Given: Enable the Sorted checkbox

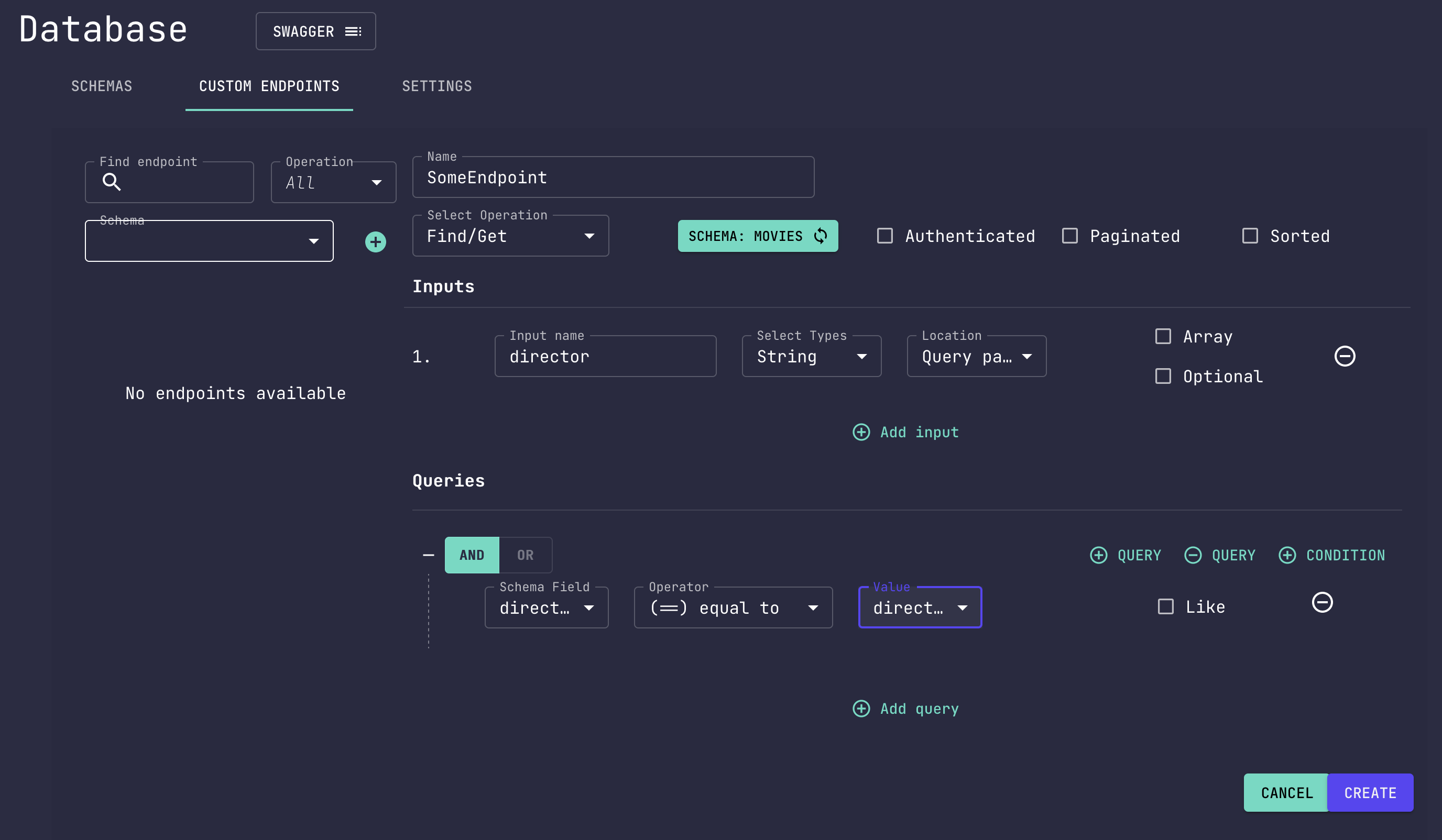Looking at the screenshot, I should (1250, 236).
